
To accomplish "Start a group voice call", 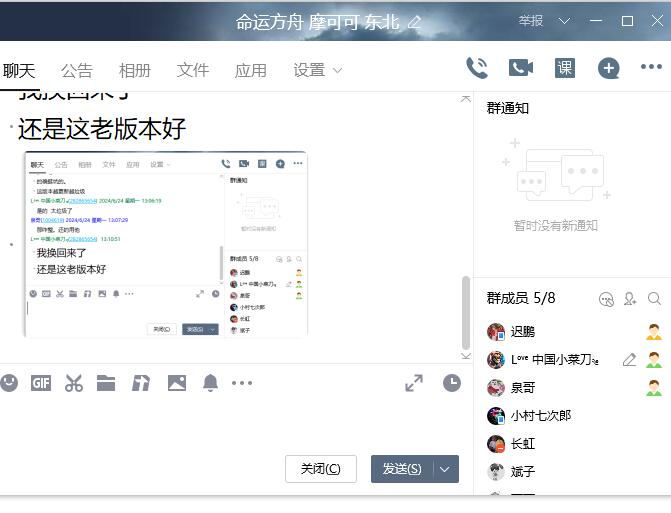I will [477, 68].
